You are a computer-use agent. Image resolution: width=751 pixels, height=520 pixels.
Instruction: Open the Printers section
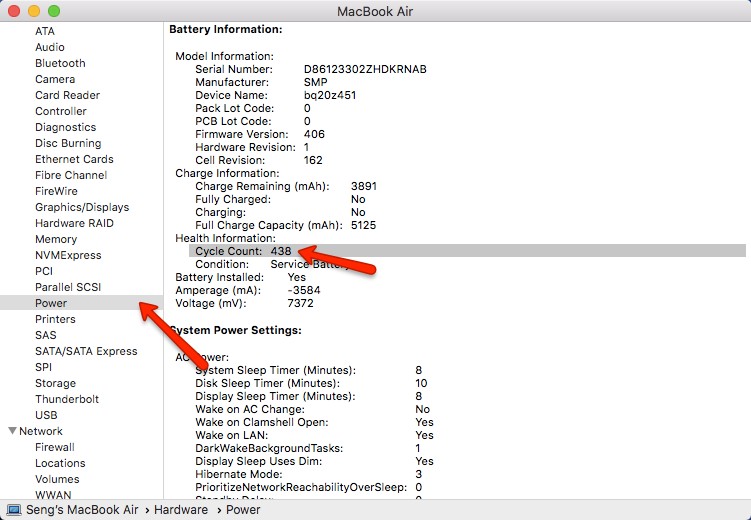(55, 319)
